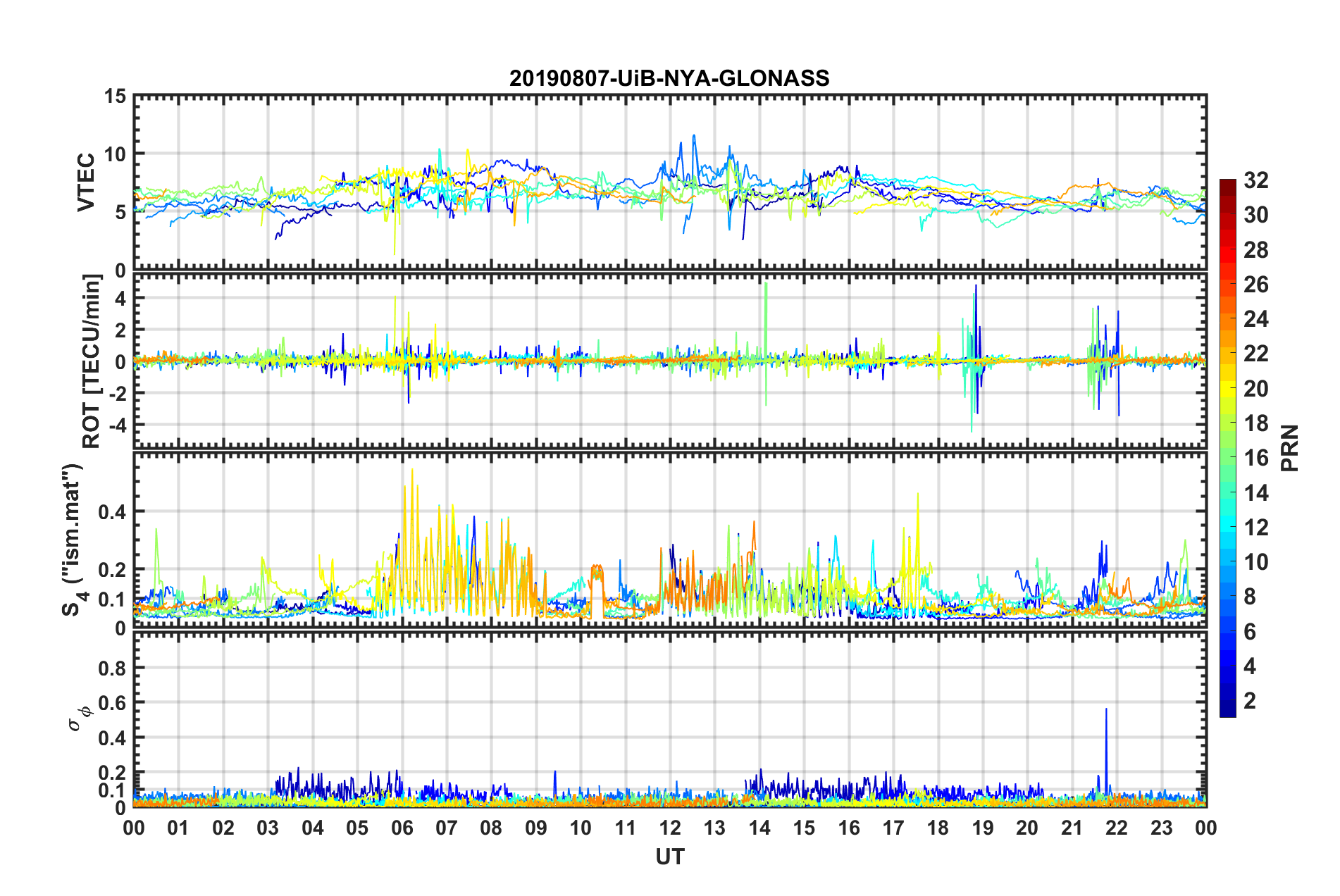Click the x-axis tick label 06
The height and width of the screenshot is (896, 1340).
coord(402,828)
